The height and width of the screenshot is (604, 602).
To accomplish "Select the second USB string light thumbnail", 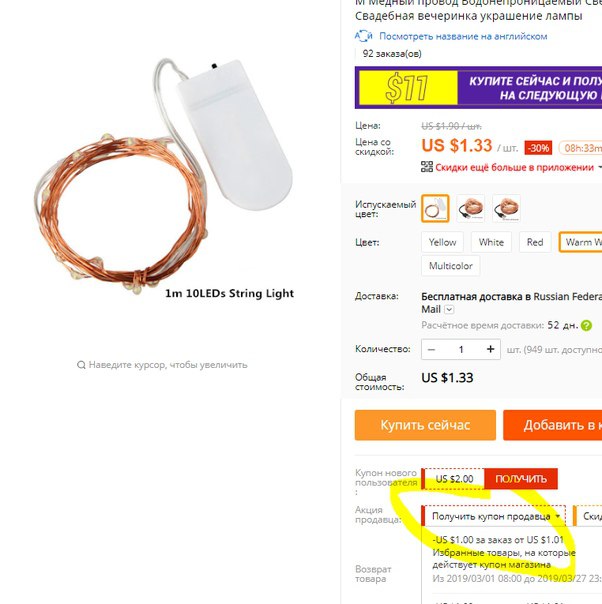I will tap(470, 208).
